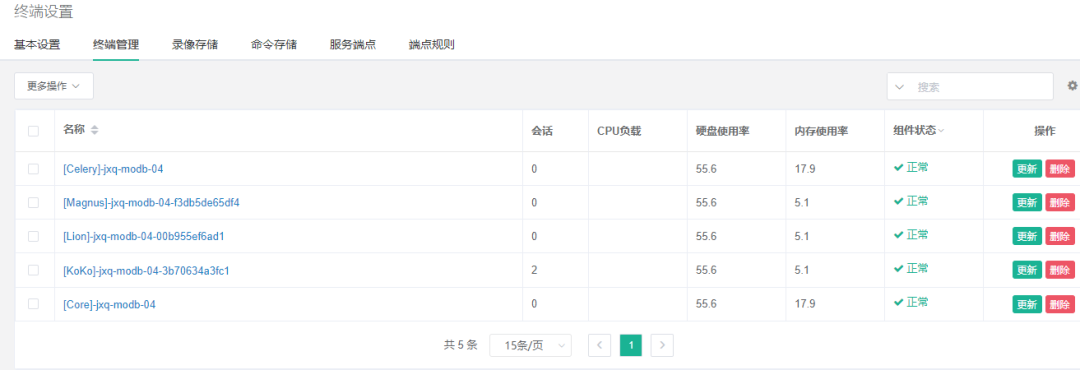Click 共 5 条 total count text
Viewport: 1080px width, 370px height.
[461, 345]
